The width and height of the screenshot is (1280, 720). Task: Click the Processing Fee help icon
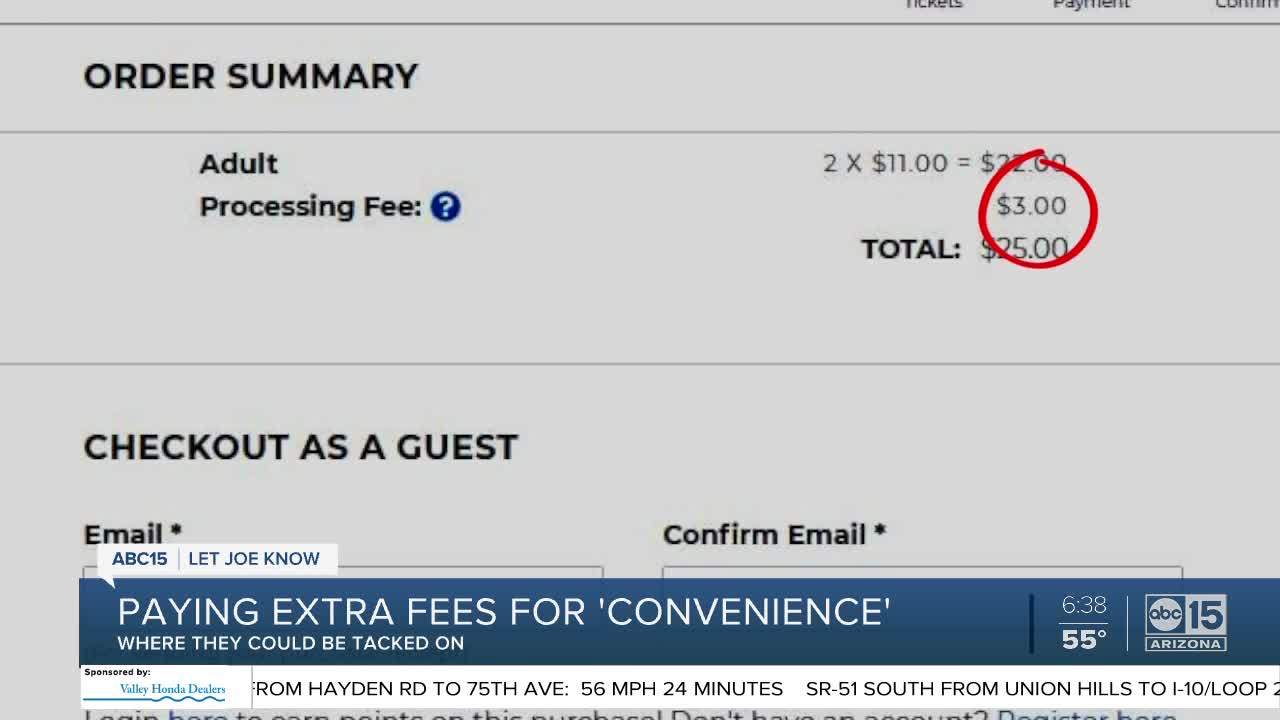pos(445,207)
